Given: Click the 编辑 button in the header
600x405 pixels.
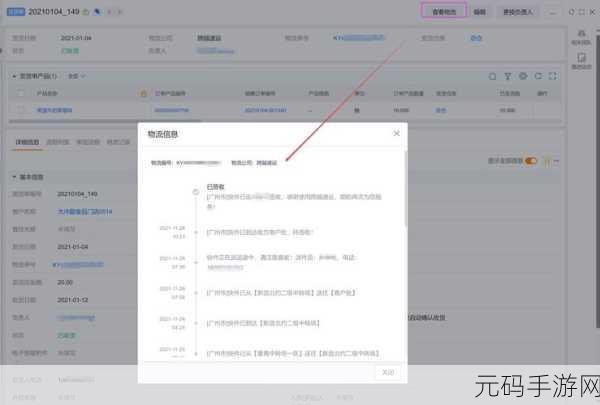Looking at the screenshot, I should click(x=479, y=12).
